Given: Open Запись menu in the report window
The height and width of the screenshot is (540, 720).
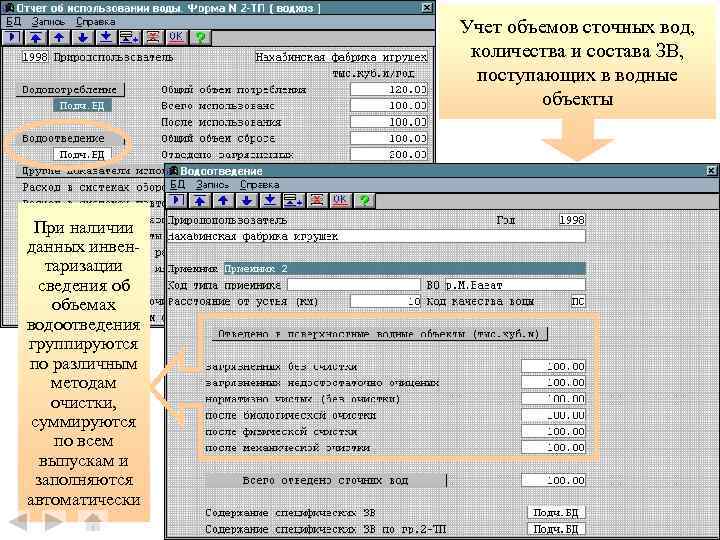Looking at the screenshot, I should 48,21.
